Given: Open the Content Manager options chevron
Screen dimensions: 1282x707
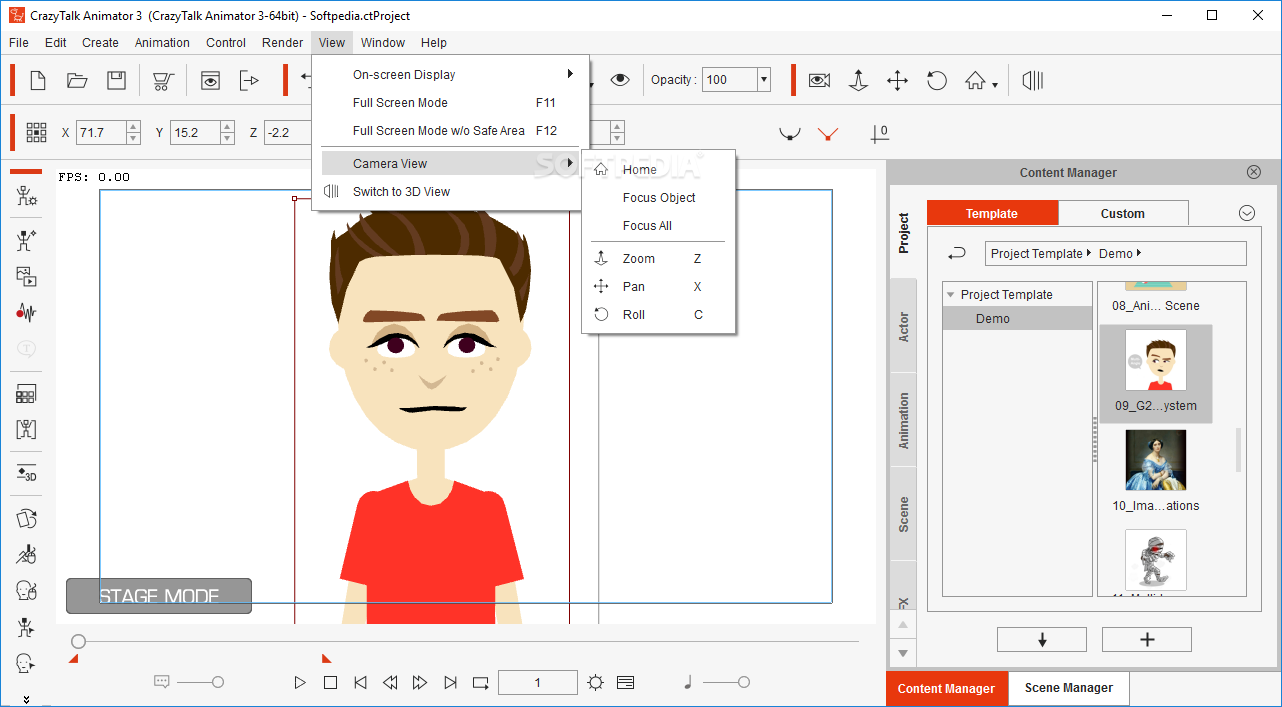Looking at the screenshot, I should [x=1247, y=213].
